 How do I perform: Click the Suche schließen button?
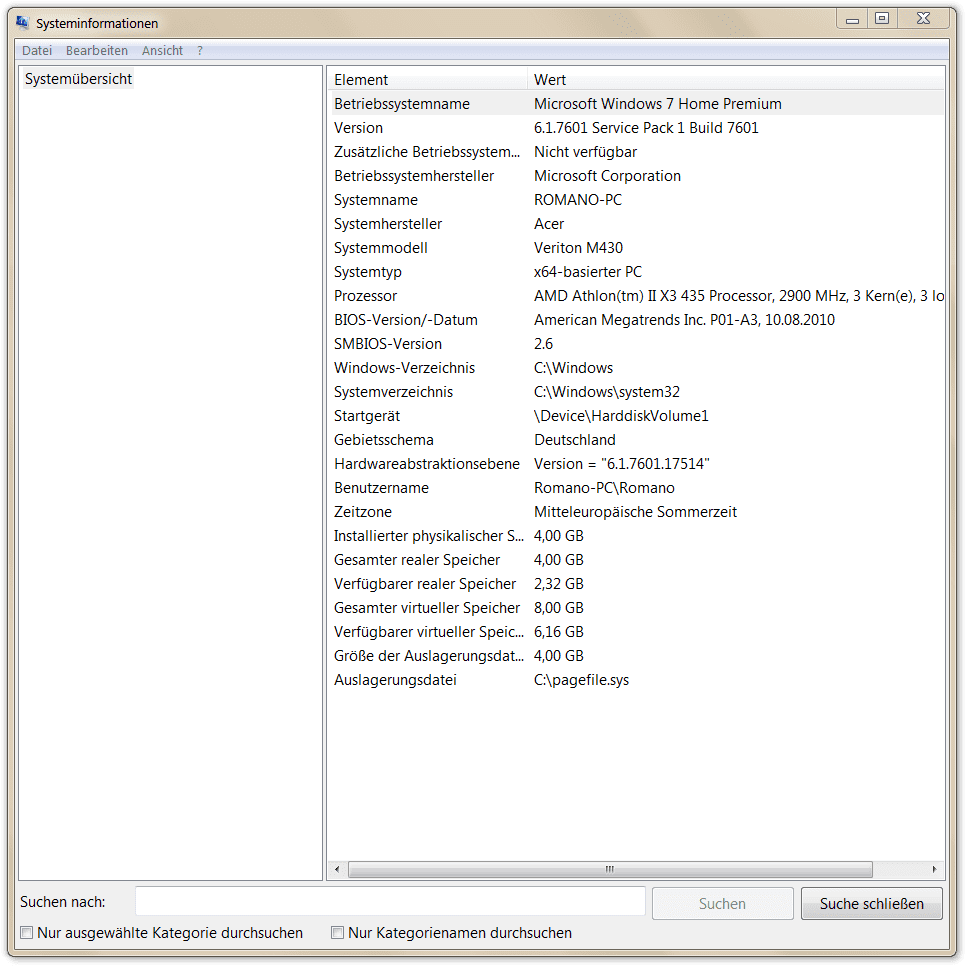(x=871, y=903)
